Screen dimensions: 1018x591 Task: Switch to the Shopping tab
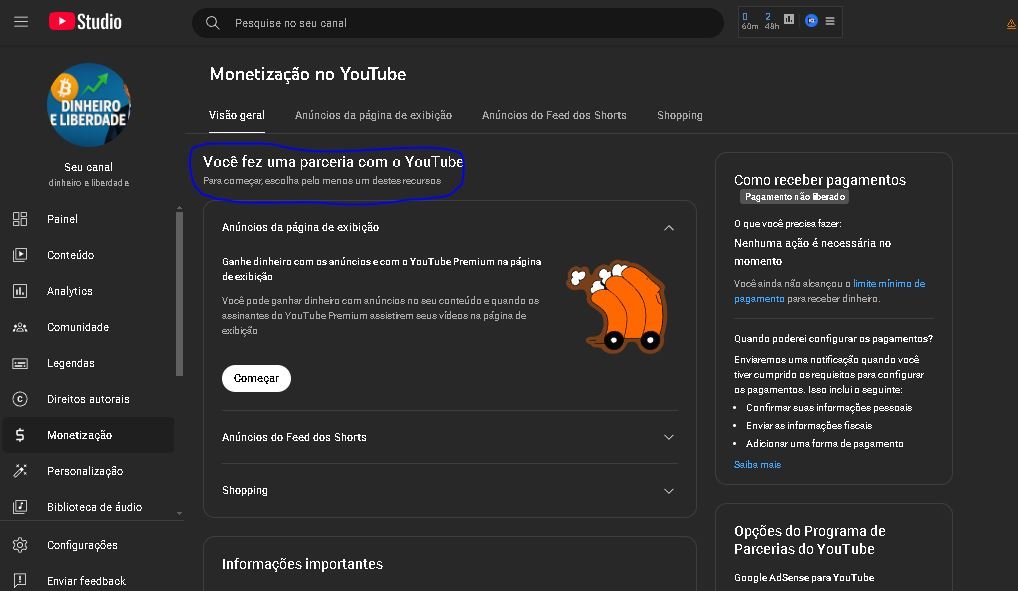[679, 116]
